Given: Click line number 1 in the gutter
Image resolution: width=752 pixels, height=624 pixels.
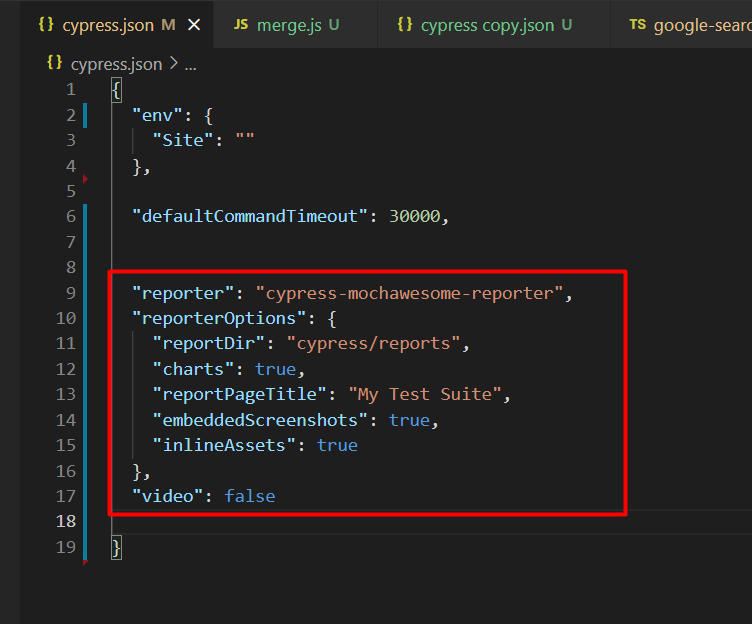Looking at the screenshot, I should [x=71, y=90].
